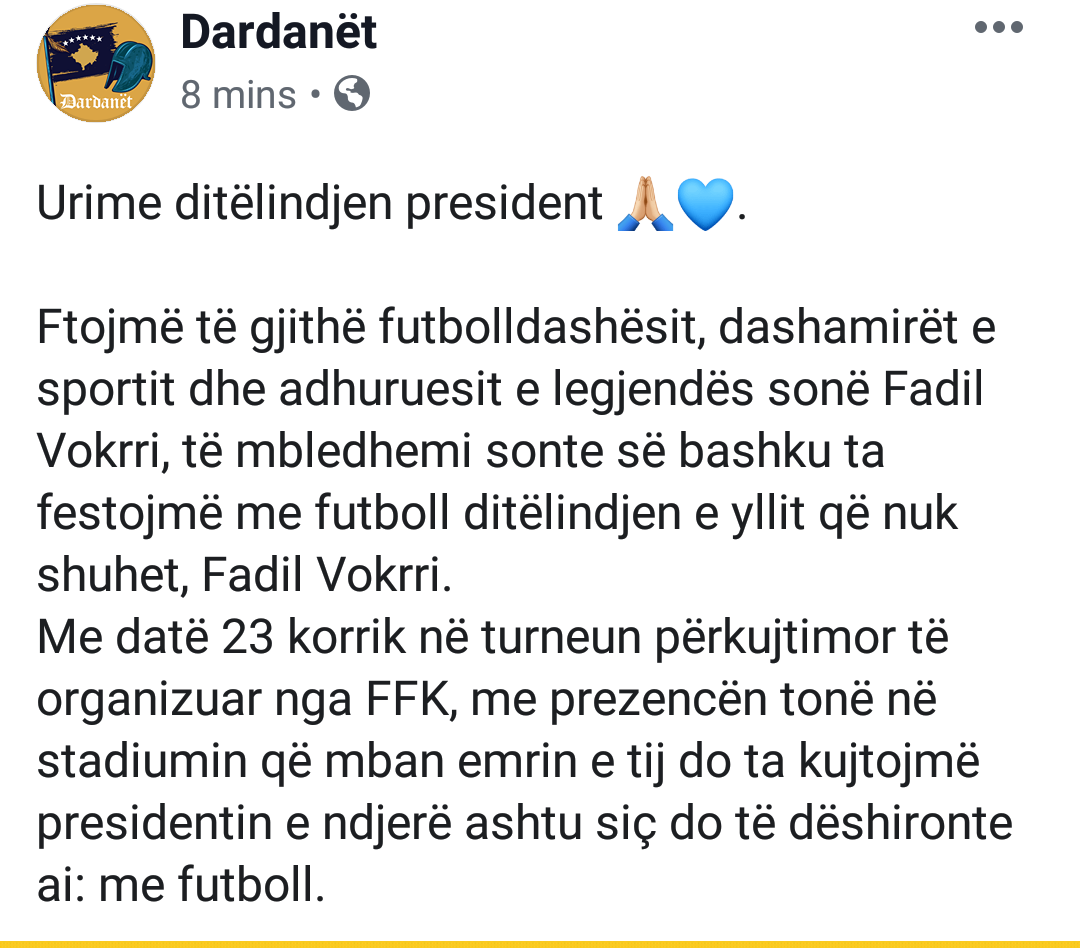Open the Dardanët round profile picture

(96, 63)
